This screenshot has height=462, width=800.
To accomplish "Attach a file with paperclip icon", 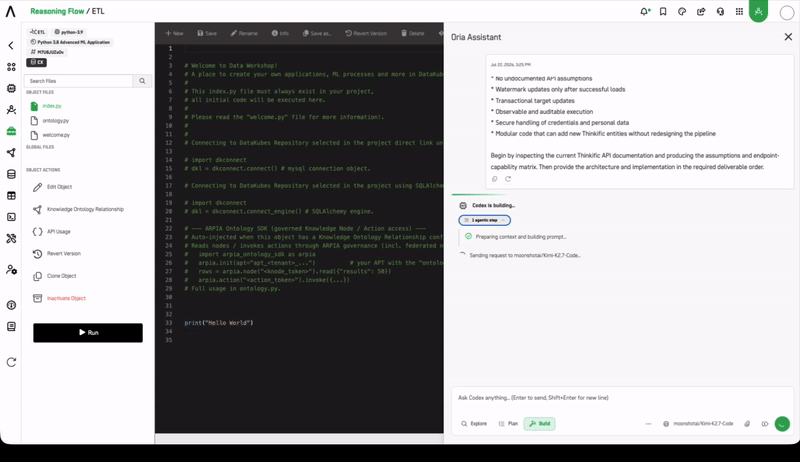I will pyautogui.click(x=747, y=424).
